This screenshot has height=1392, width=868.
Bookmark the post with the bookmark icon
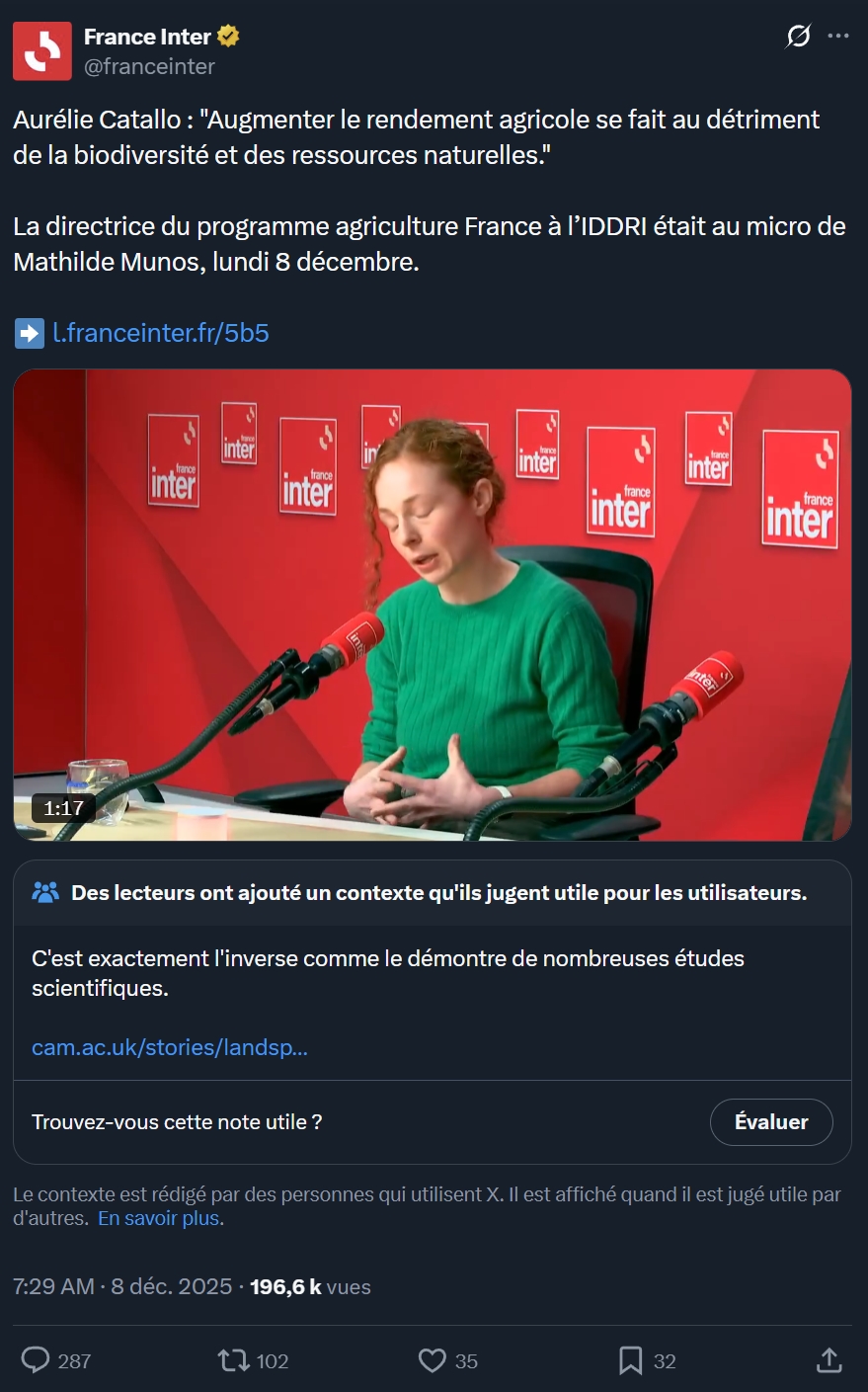coord(631,1360)
